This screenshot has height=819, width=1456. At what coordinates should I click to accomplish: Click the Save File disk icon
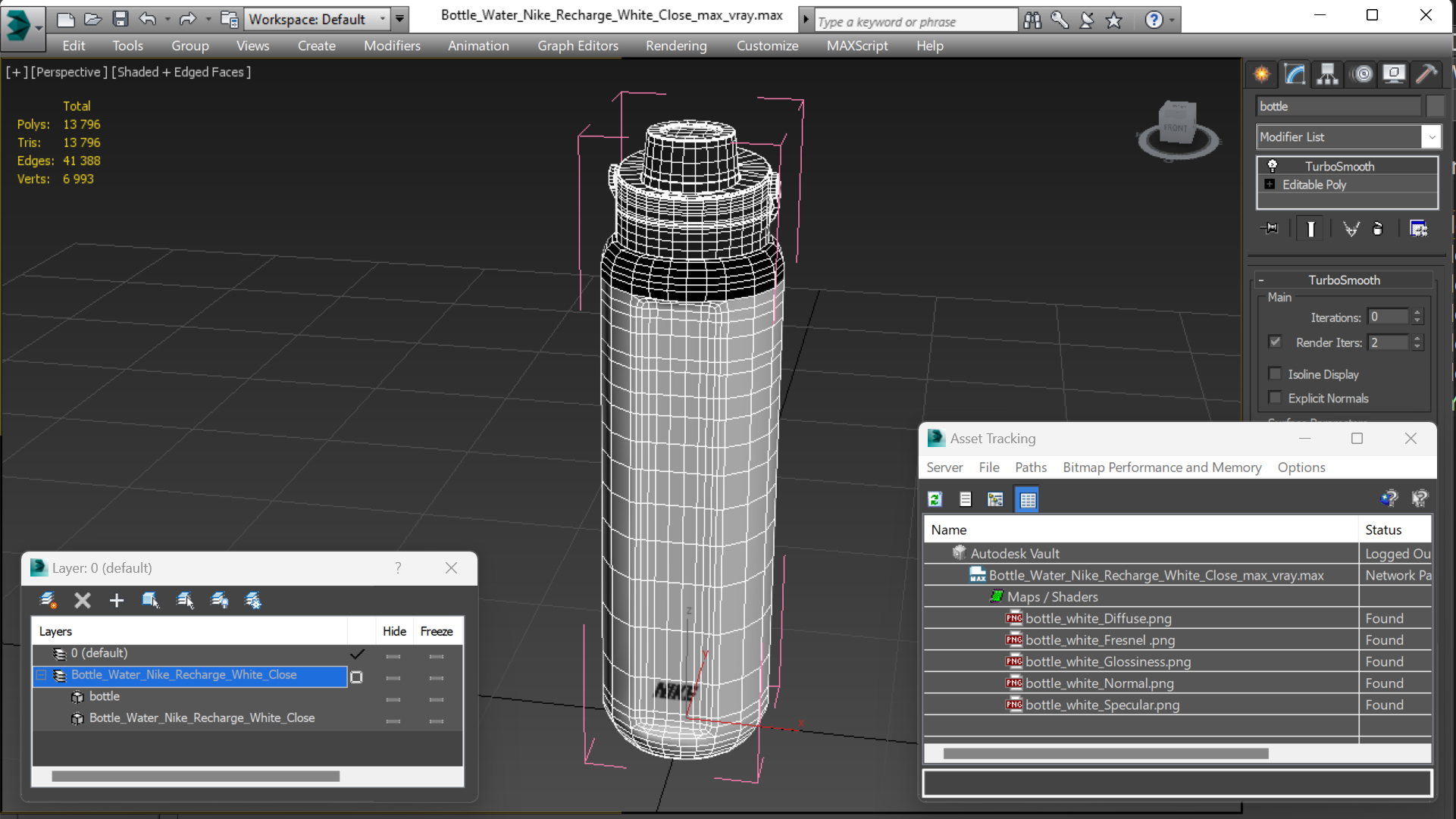pos(120,19)
